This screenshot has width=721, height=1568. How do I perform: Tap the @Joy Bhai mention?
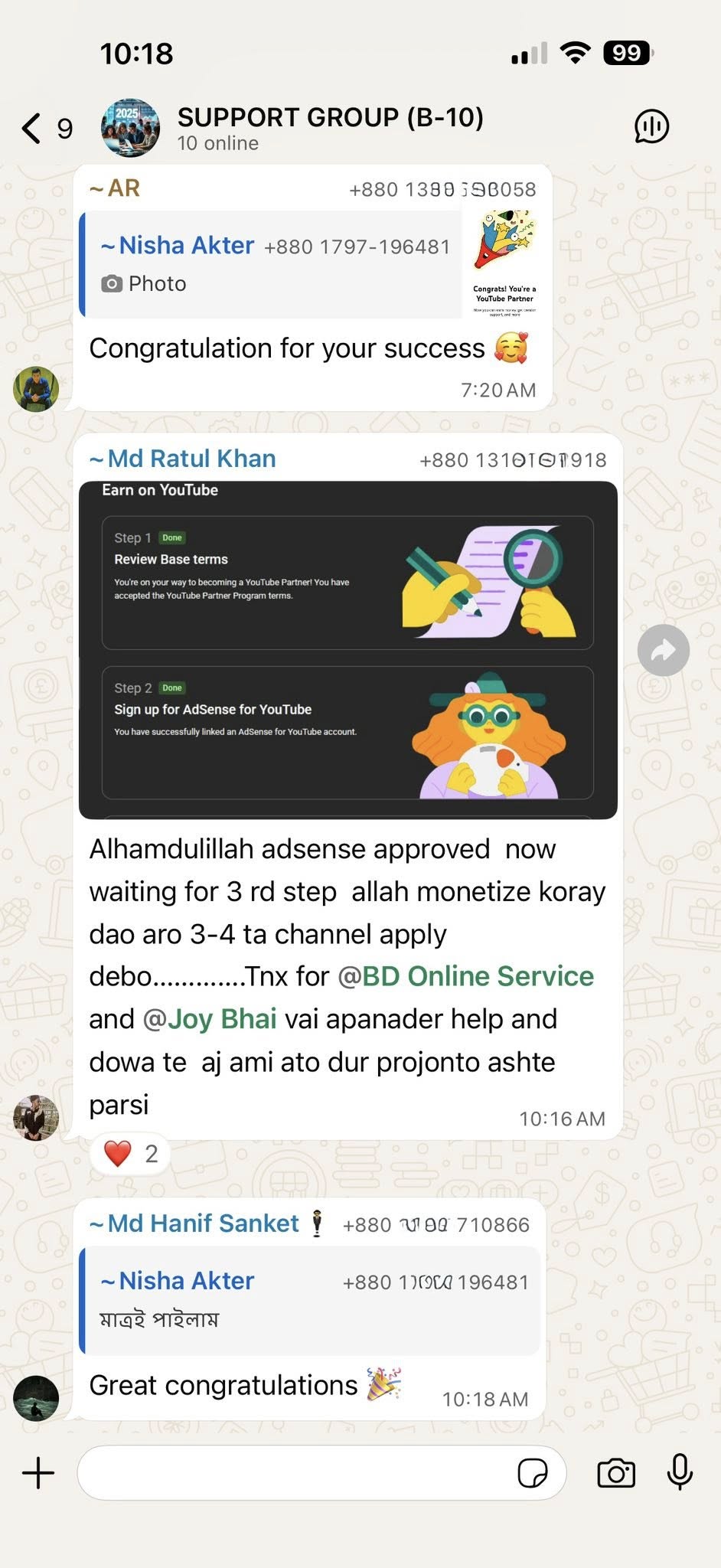click(209, 1019)
